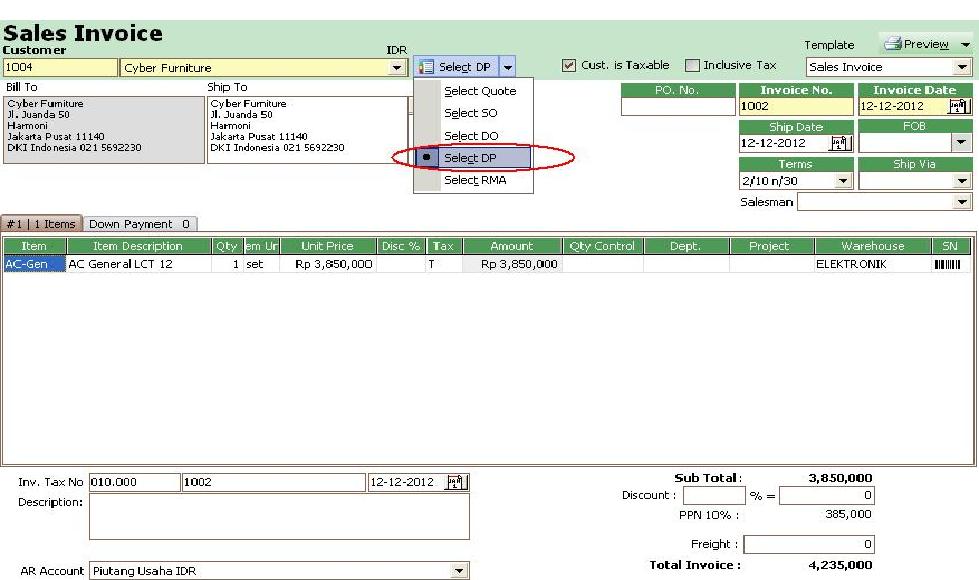Click the AC General LCT 12 description cell
Screen dimensions: 979x580
(x=139, y=264)
